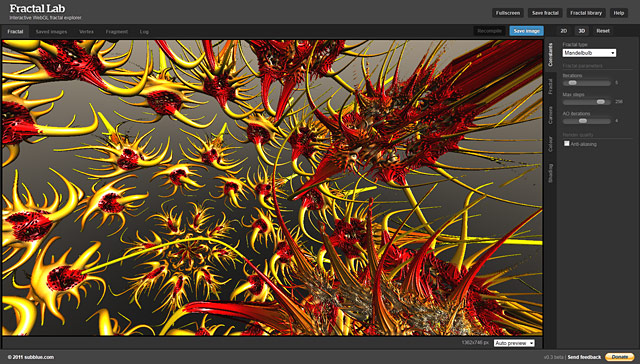Click the Send feedback link
This screenshot has width=640, height=364.
(584, 357)
